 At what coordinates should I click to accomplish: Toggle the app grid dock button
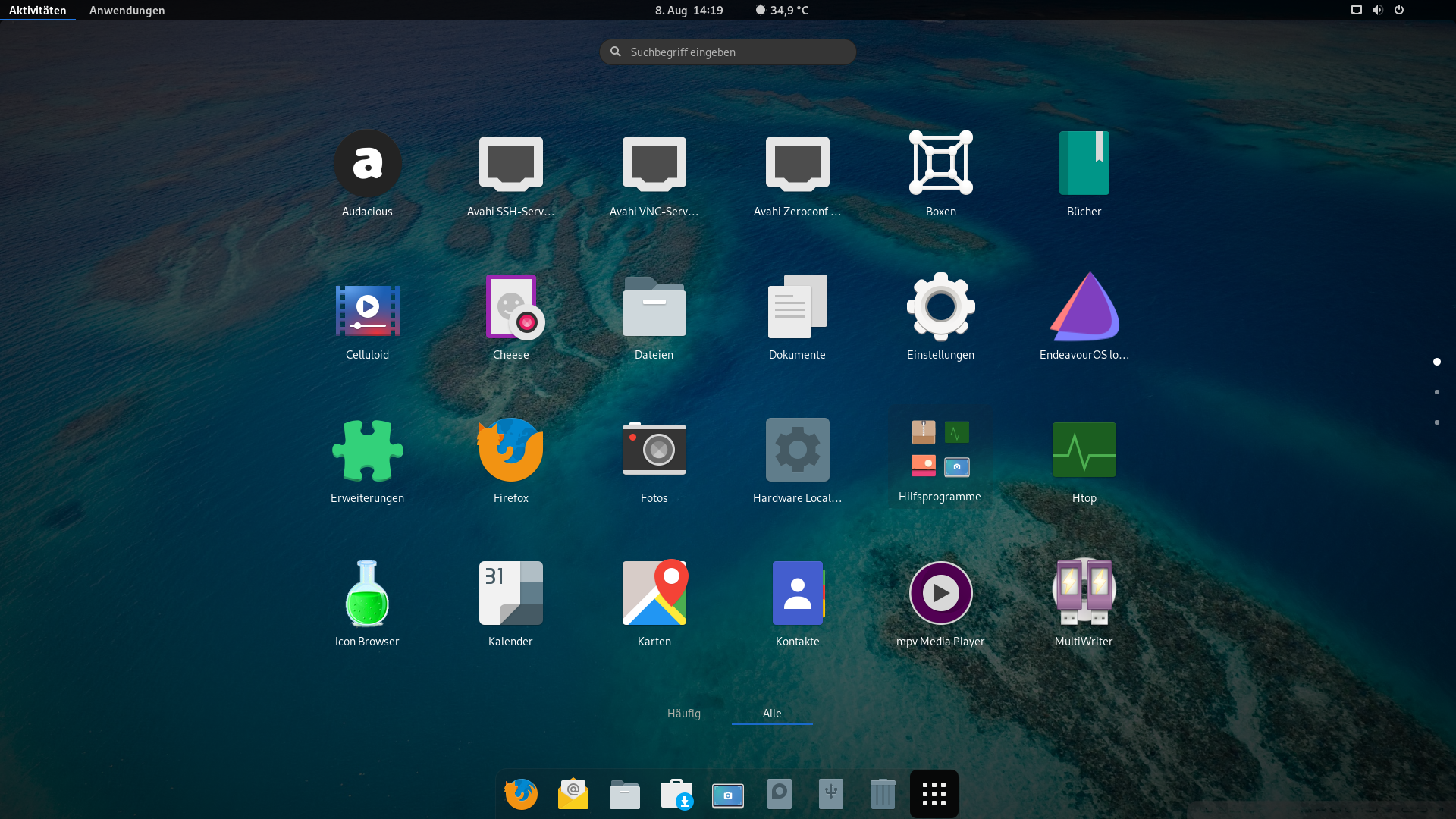[934, 794]
